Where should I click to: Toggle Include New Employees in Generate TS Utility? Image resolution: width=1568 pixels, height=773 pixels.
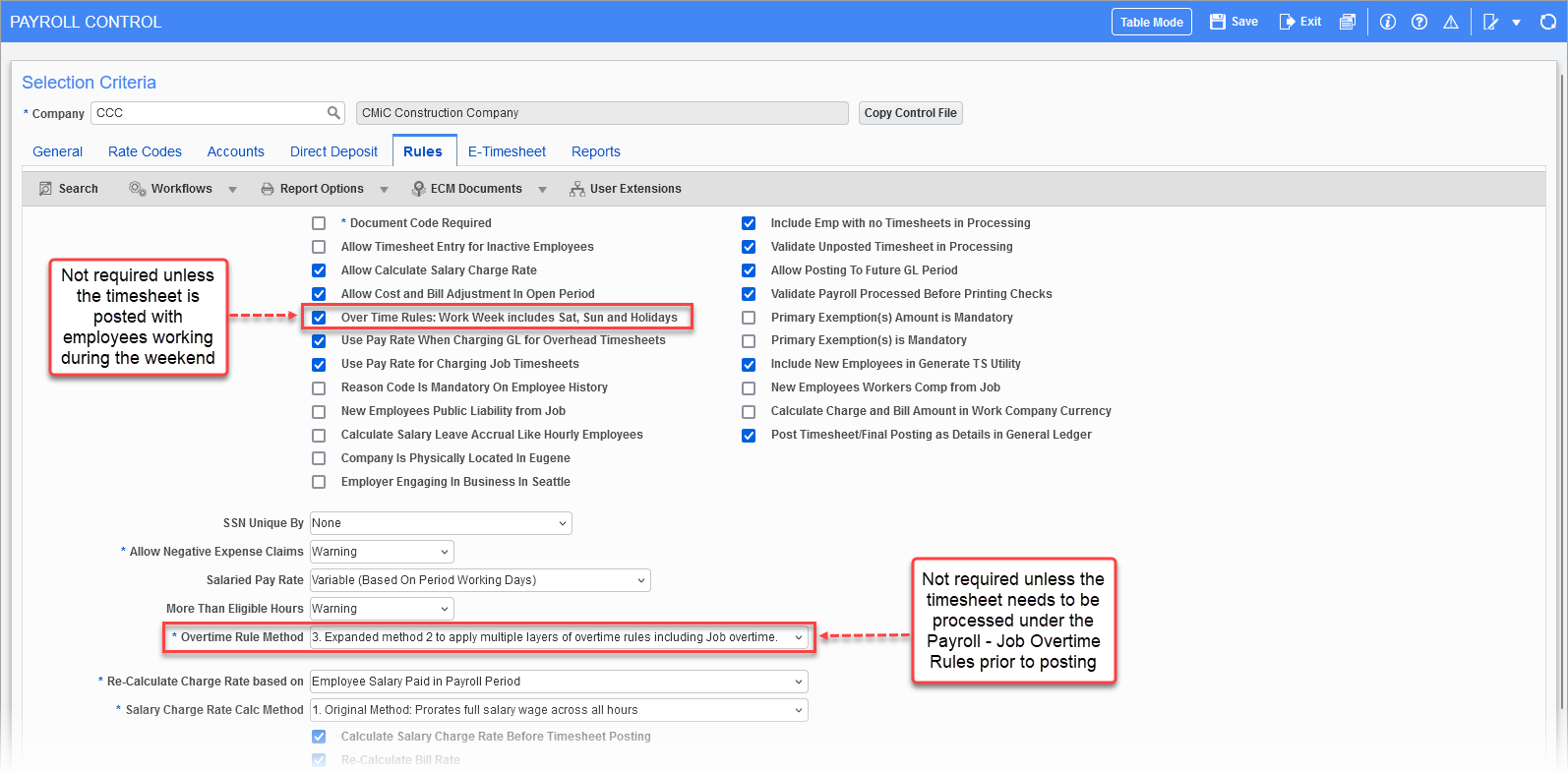(x=749, y=364)
